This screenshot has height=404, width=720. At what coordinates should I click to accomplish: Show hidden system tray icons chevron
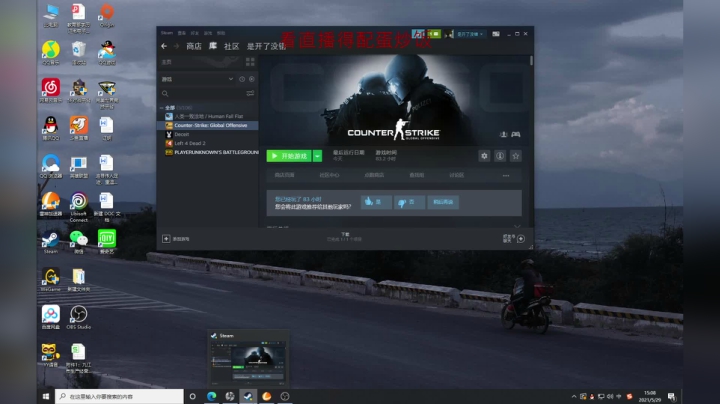[574, 396]
